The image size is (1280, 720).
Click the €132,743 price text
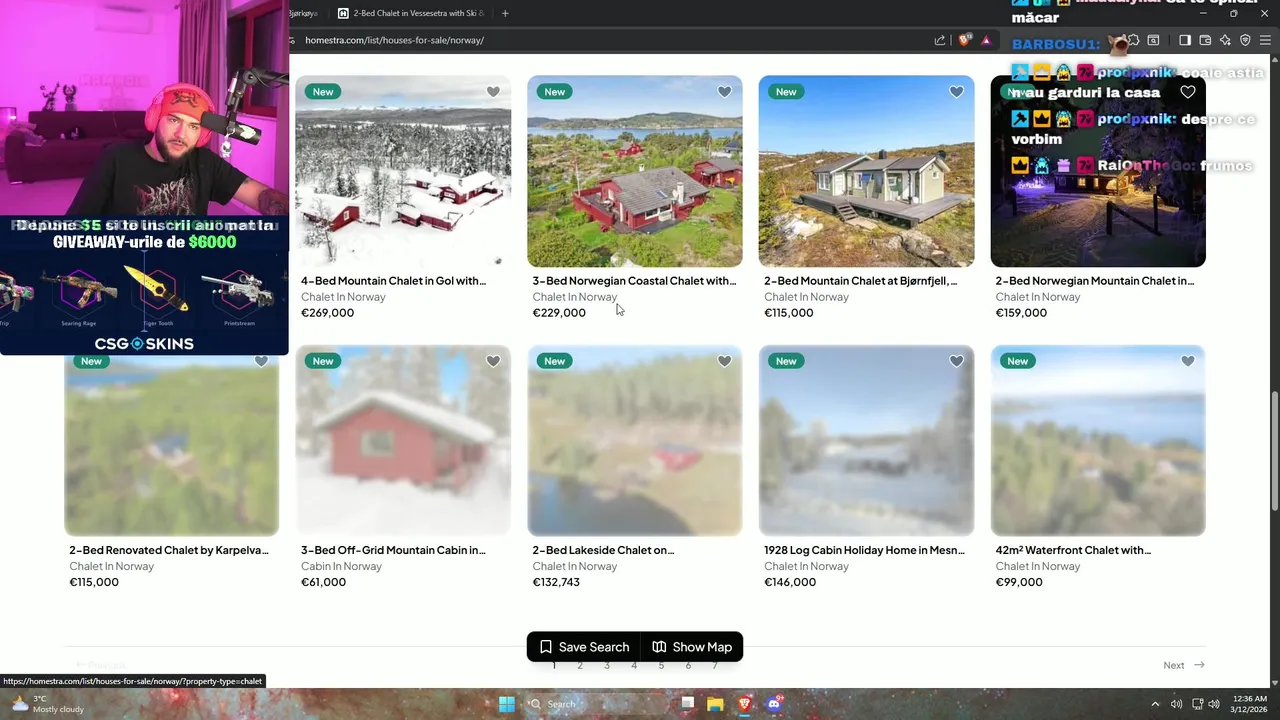coord(556,582)
